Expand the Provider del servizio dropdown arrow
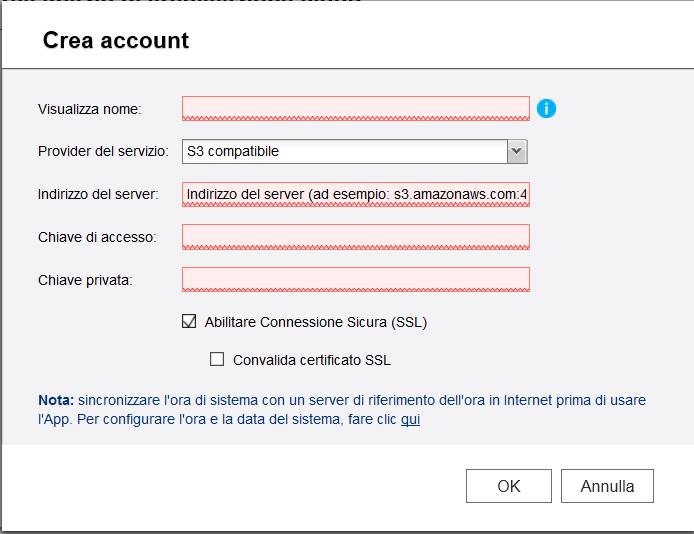This screenshot has width=694, height=534. pos(516,151)
